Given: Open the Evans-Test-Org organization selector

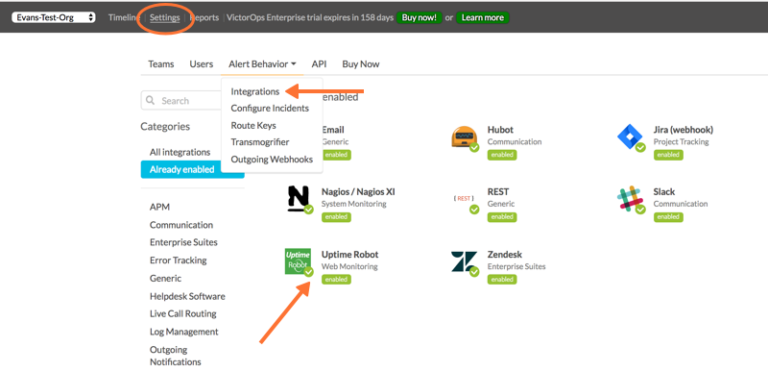Looking at the screenshot, I should 54,17.
